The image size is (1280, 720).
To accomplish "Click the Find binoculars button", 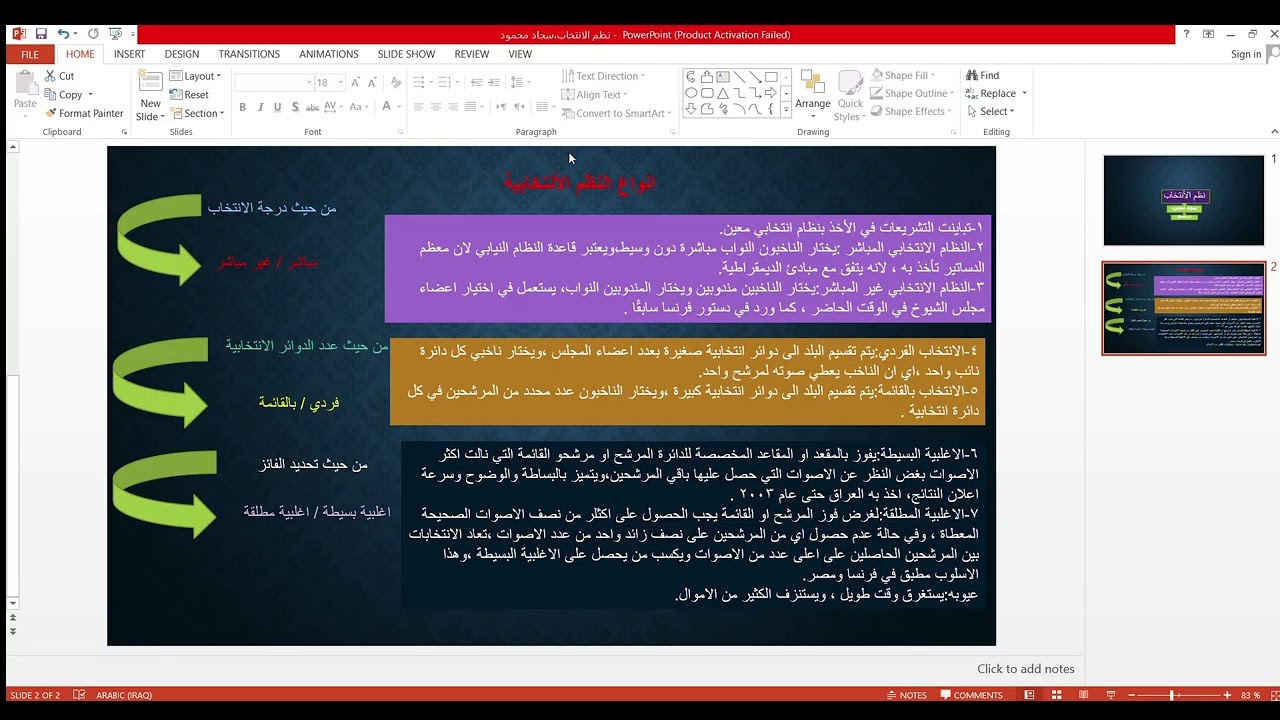I will pos(983,76).
